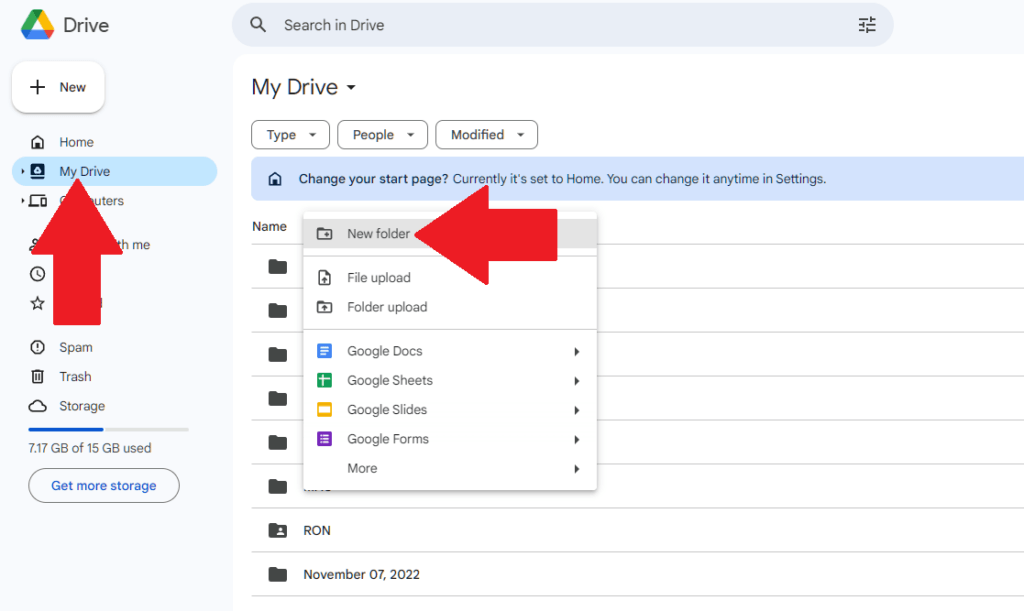
Task: Expand the More submenu
Action: 450,469
